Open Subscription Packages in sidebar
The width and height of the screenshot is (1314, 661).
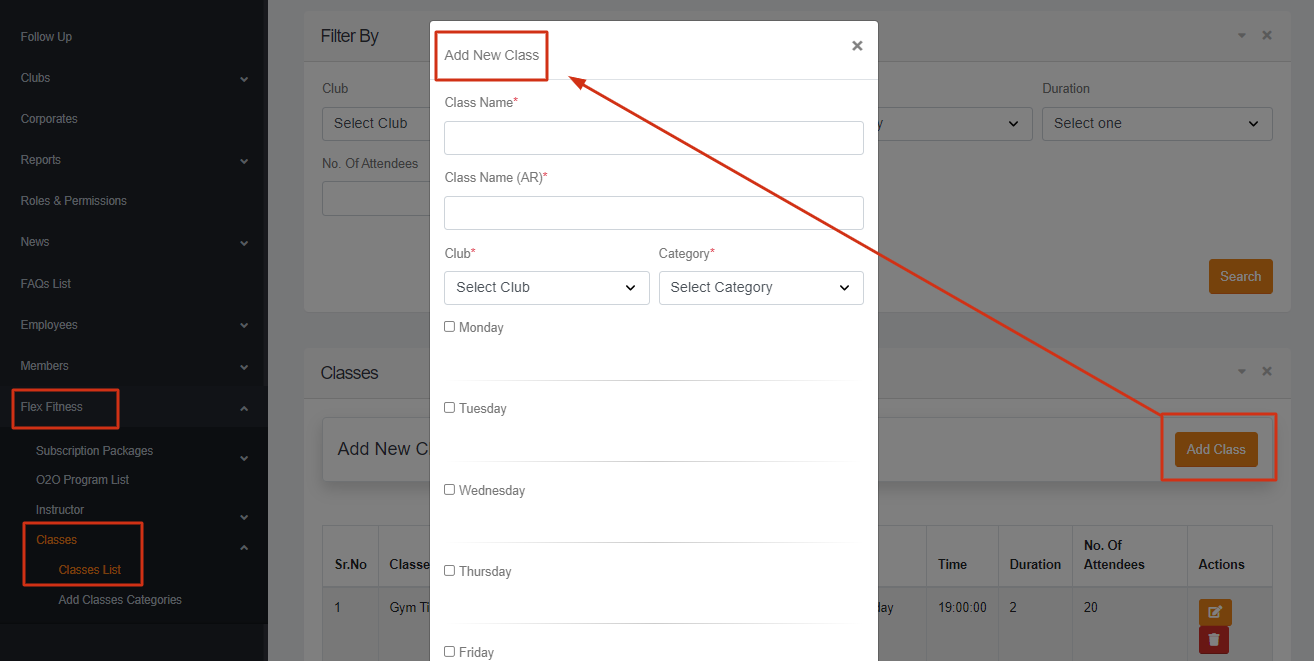[95, 451]
